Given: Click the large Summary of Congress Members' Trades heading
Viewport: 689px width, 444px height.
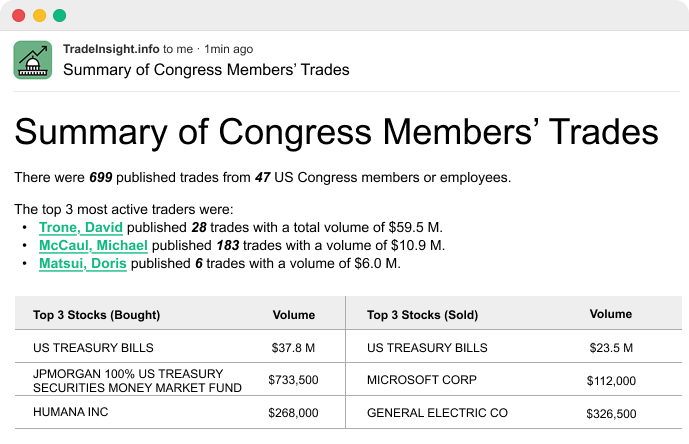Looking at the screenshot, I should pos(336,132).
